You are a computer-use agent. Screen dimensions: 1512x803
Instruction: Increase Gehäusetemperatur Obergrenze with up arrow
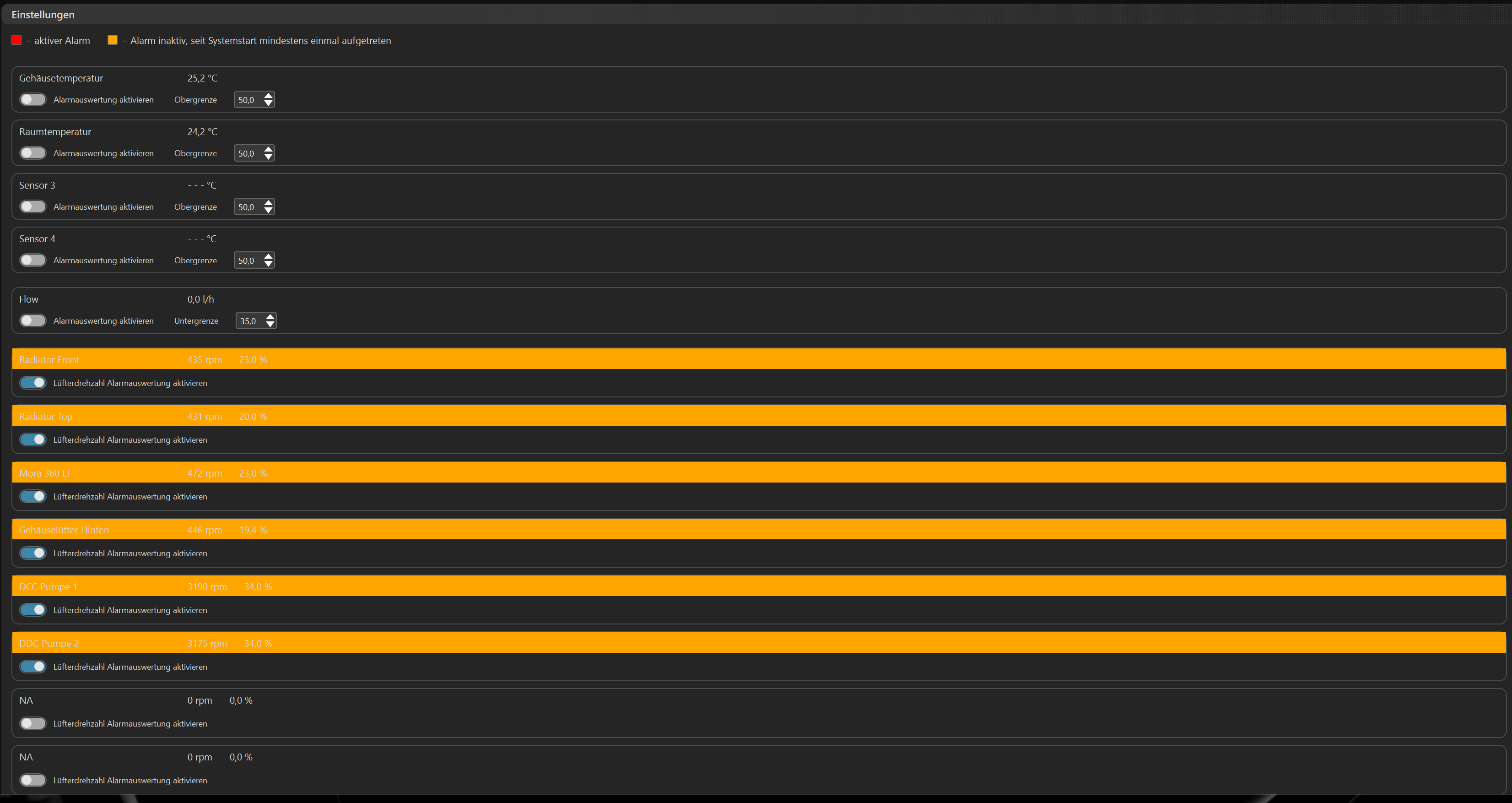click(x=268, y=96)
